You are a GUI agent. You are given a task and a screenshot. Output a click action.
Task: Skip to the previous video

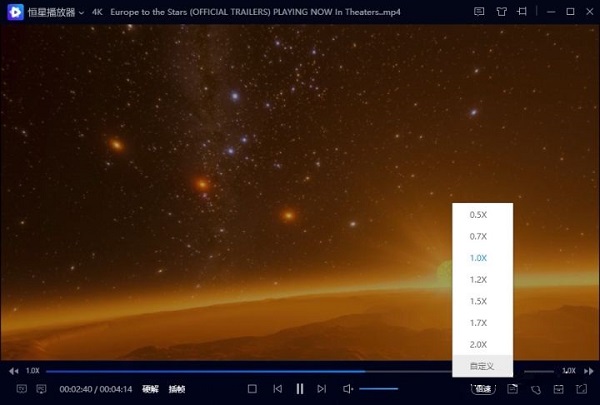[x=277, y=388]
